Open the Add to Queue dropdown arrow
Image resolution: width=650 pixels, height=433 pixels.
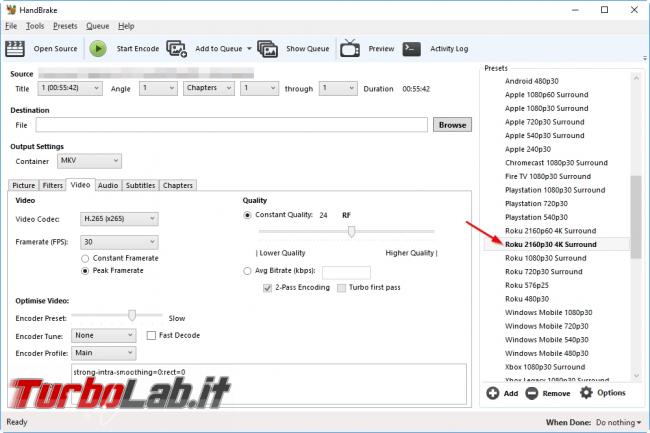(x=249, y=49)
